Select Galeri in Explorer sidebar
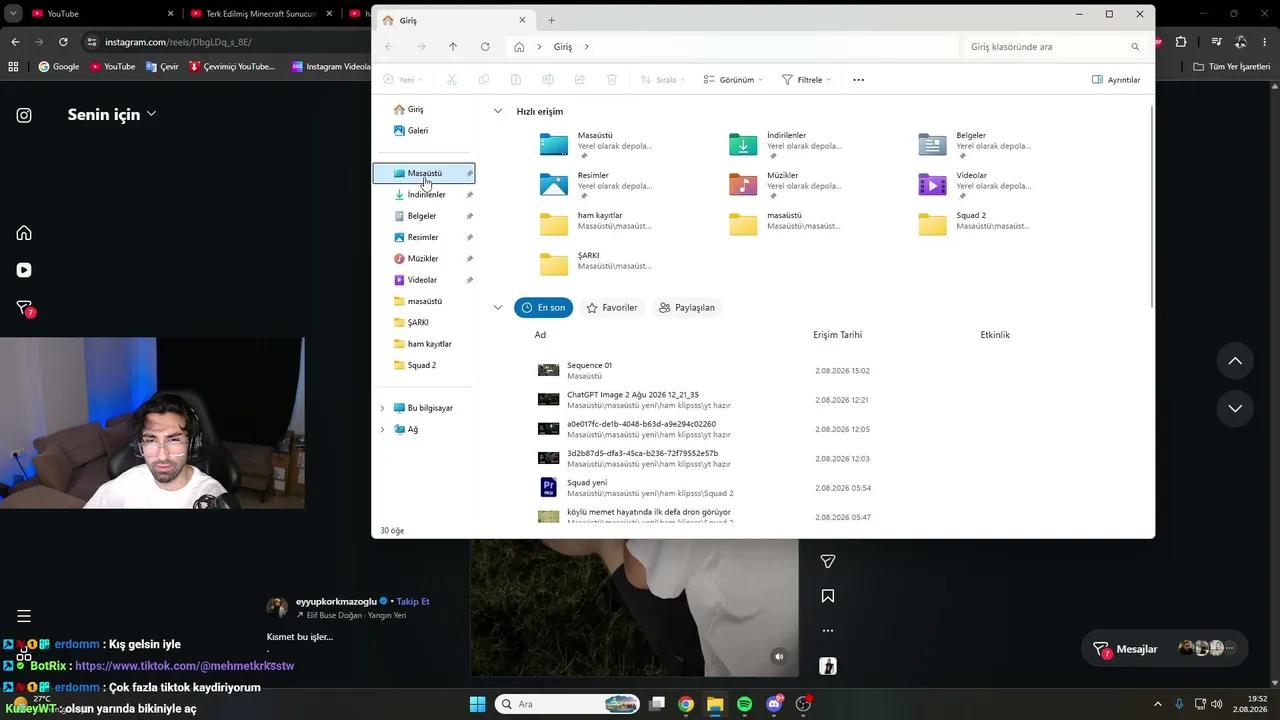Viewport: 1280px width, 720px height. [x=417, y=131]
